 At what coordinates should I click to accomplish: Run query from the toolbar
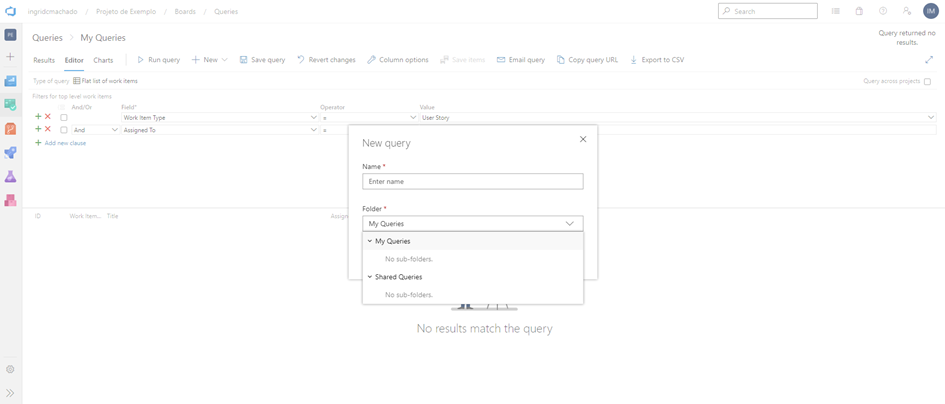[x=159, y=60]
